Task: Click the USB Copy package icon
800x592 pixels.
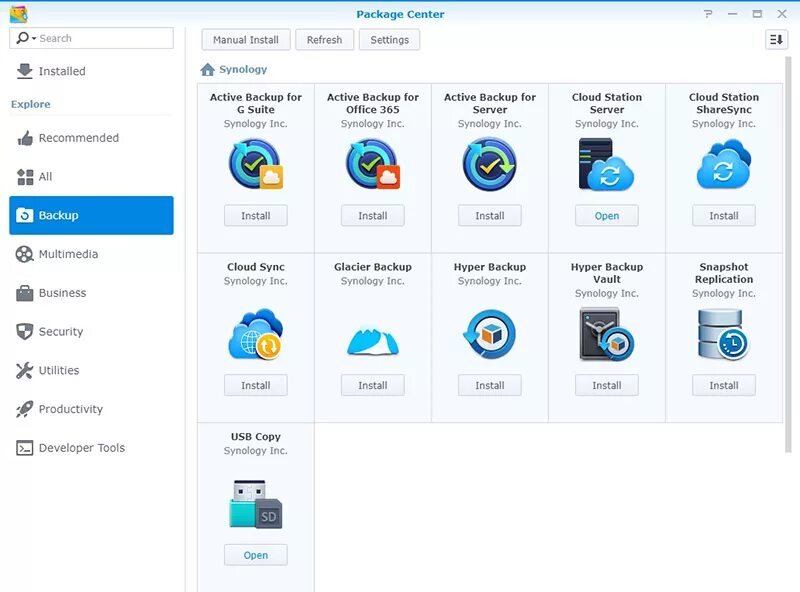Action: 256,504
